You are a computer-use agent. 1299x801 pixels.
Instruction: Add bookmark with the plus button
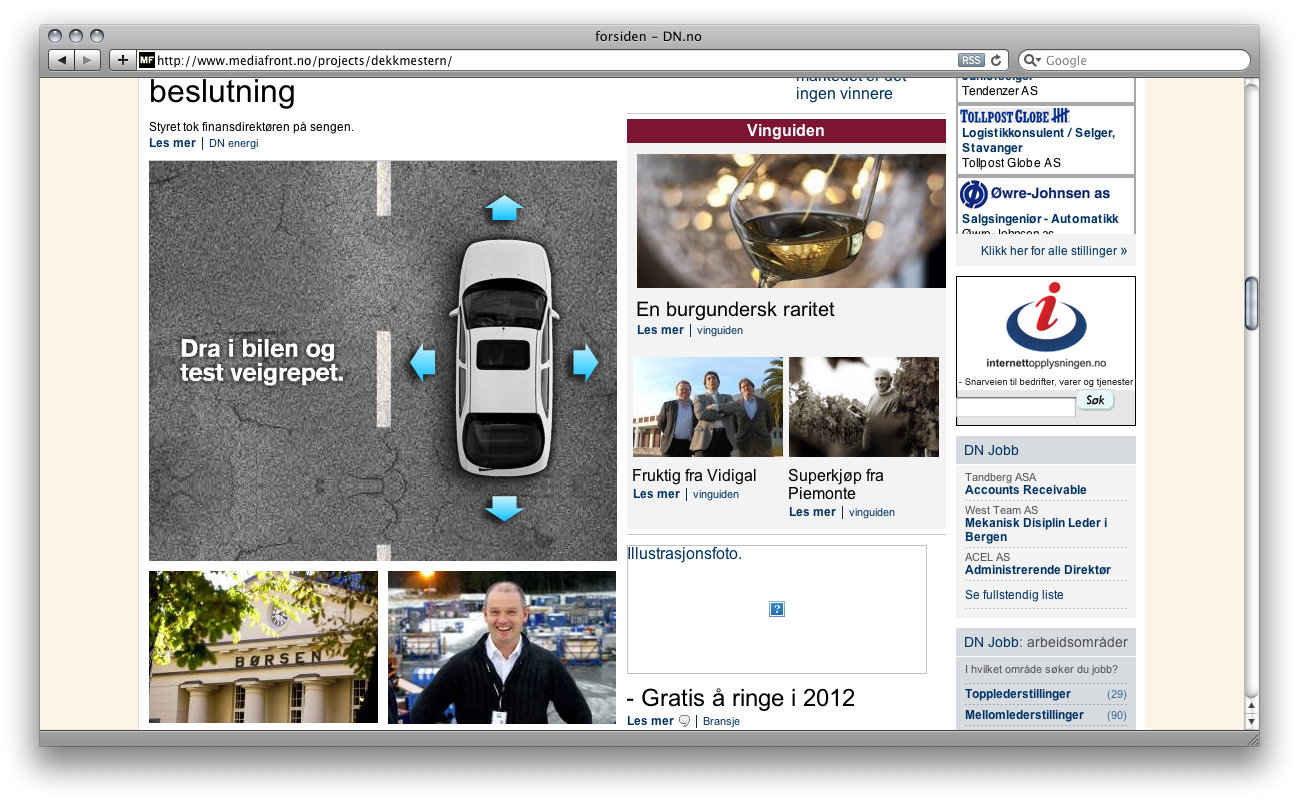[122, 60]
